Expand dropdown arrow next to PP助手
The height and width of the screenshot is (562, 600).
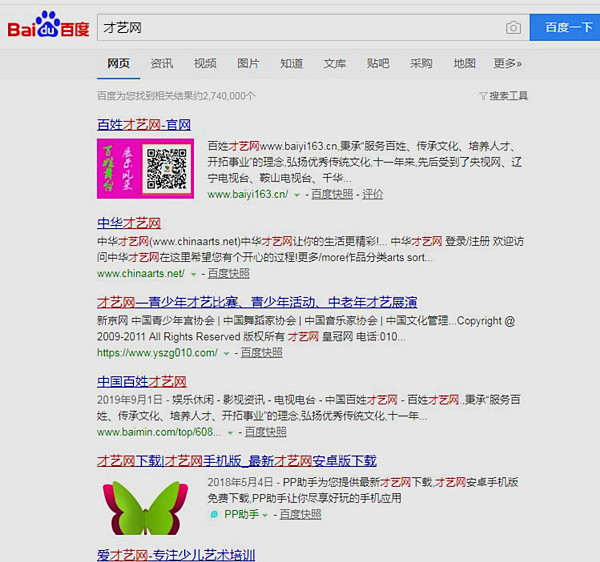[x=265, y=515]
